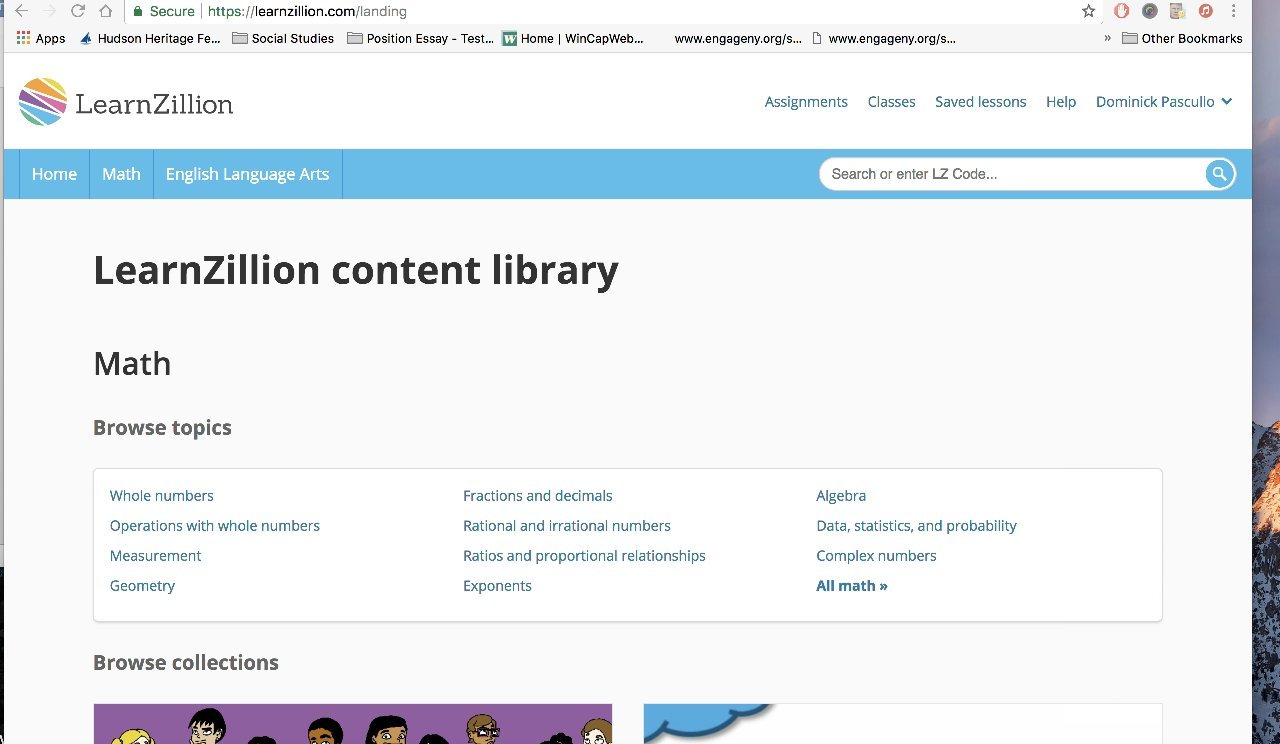Expand the bookmarks overflow chevron
1280x744 pixels.
point(1107,38)
